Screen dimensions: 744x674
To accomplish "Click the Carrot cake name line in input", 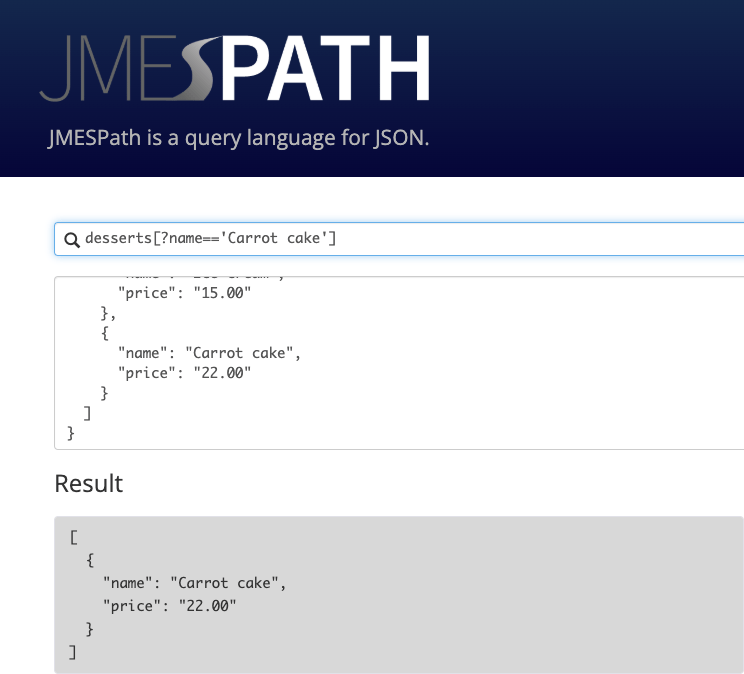I will pos(209,353).
